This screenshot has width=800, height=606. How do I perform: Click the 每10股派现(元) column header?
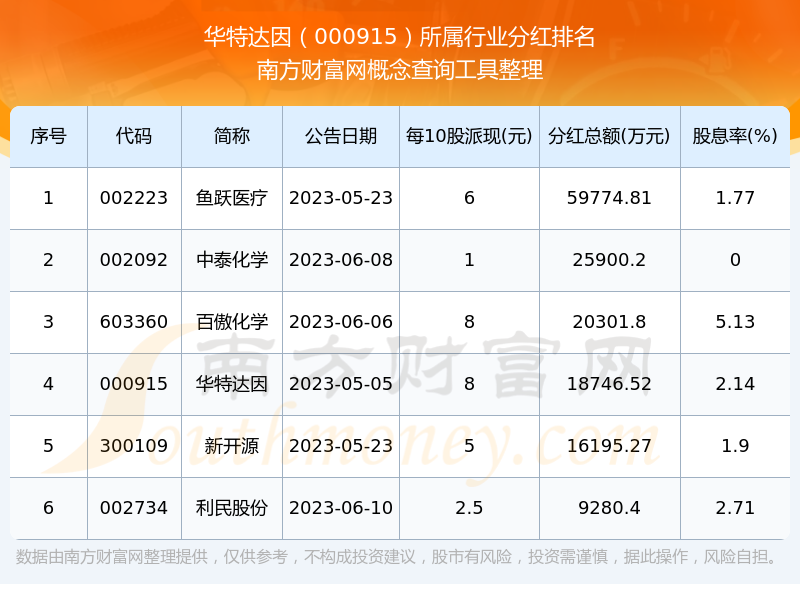point(469,136)
